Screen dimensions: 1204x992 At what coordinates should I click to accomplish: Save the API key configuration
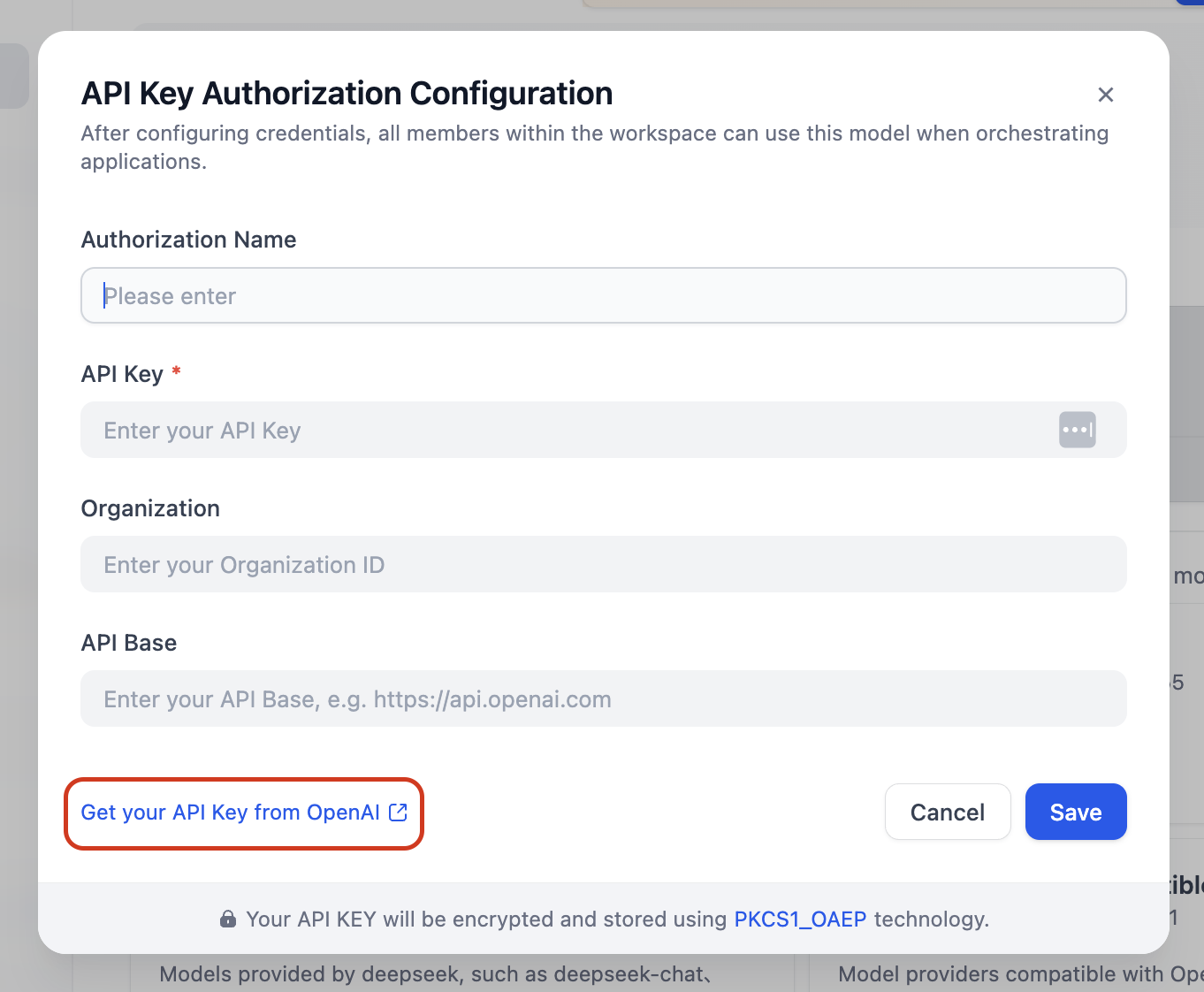pyautogui.click(x=1075, y=813)
